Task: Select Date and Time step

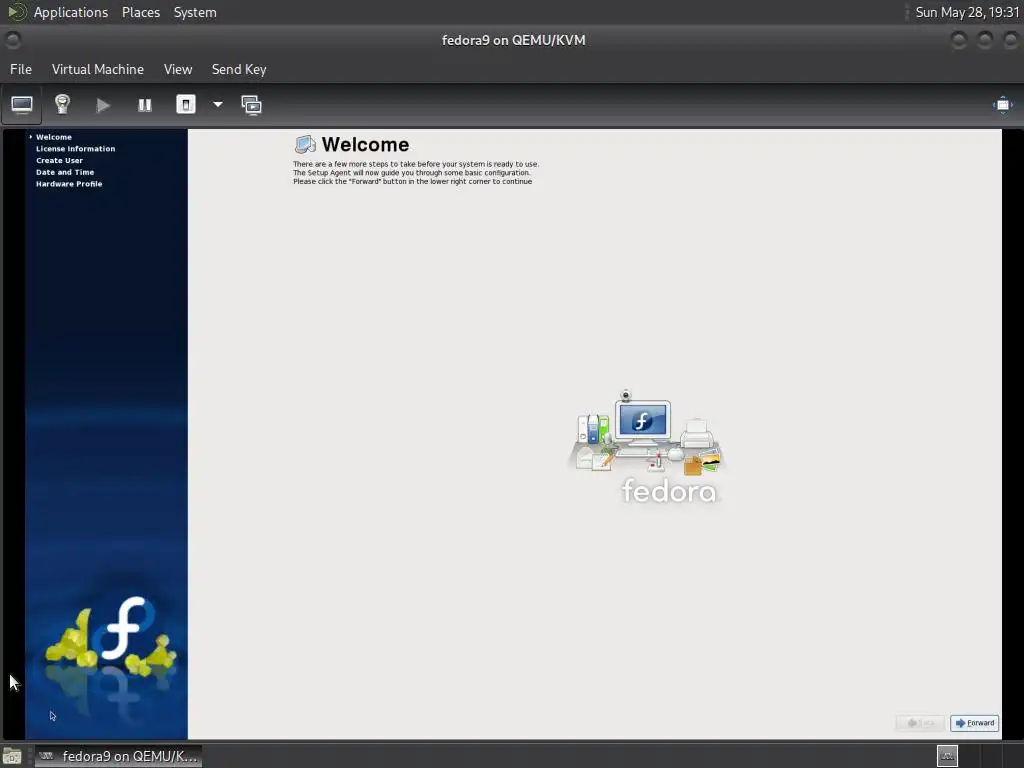Action: (x=65, y=172)
